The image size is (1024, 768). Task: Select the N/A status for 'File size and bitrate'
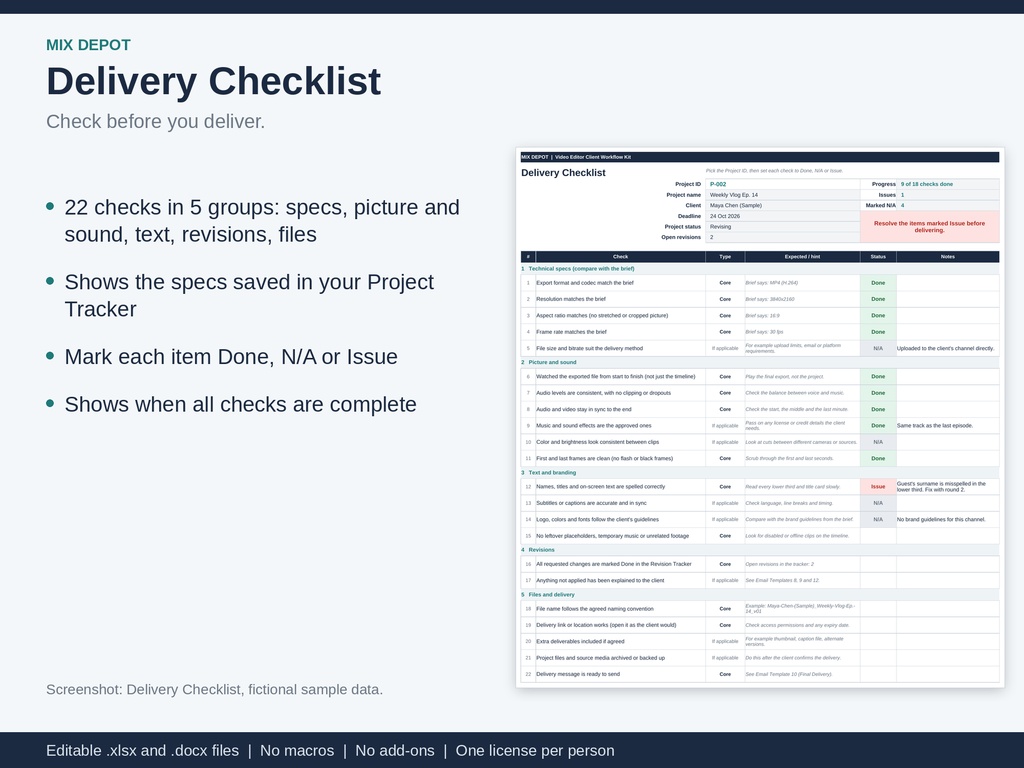click(878, 348)
